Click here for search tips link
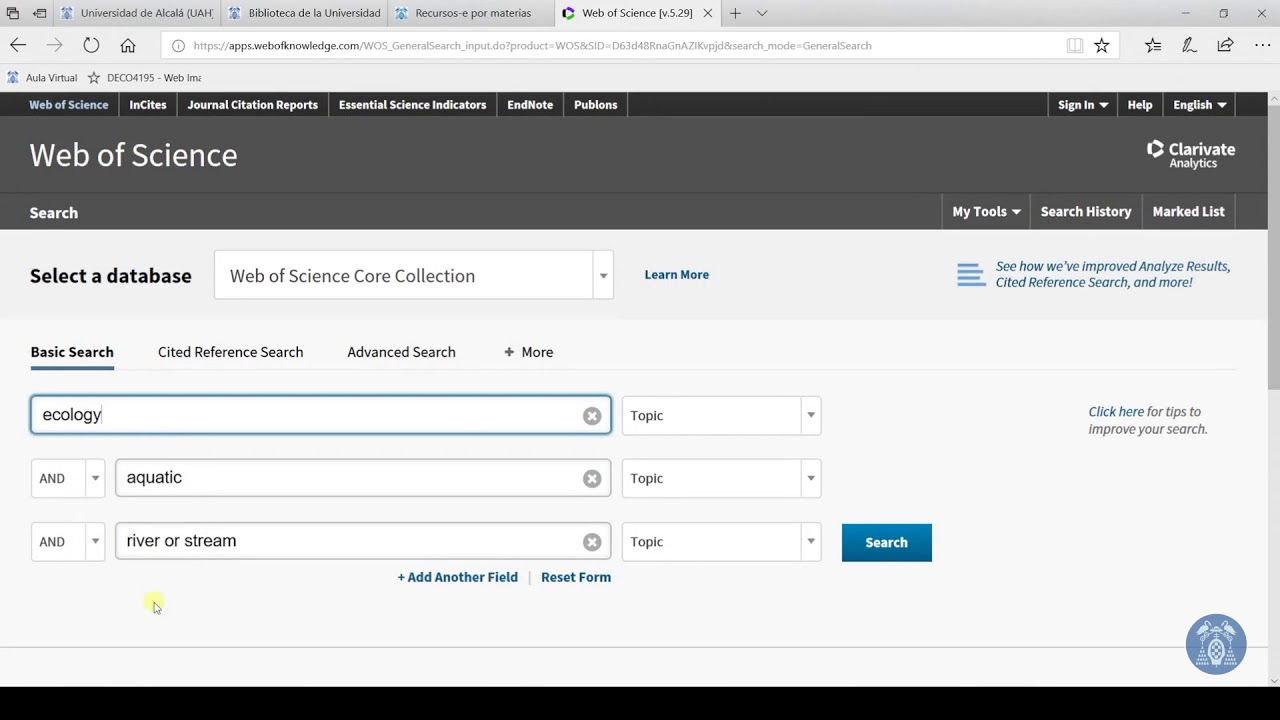Viewport: 1280px width, 720px height. [1116, 411]
